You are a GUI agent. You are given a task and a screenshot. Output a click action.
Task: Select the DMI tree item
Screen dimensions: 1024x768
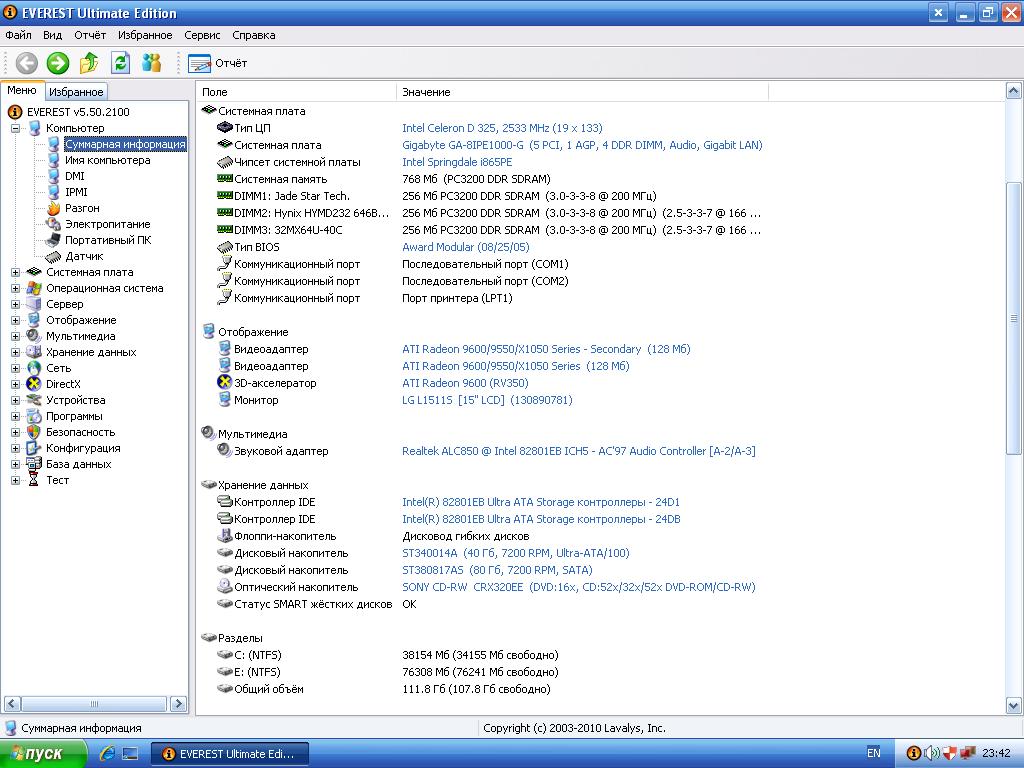74,176
